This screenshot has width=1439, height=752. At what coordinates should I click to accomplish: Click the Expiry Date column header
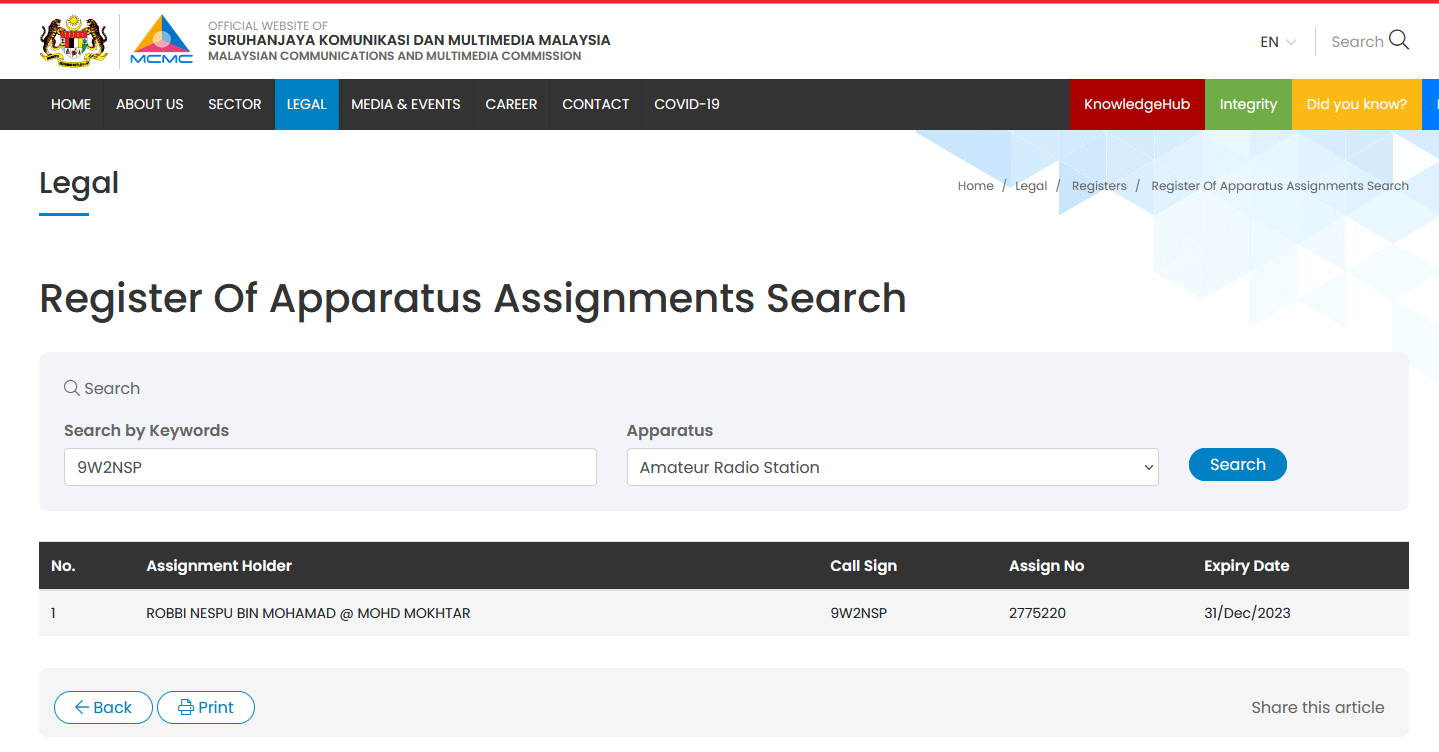tap(1246, 566)
